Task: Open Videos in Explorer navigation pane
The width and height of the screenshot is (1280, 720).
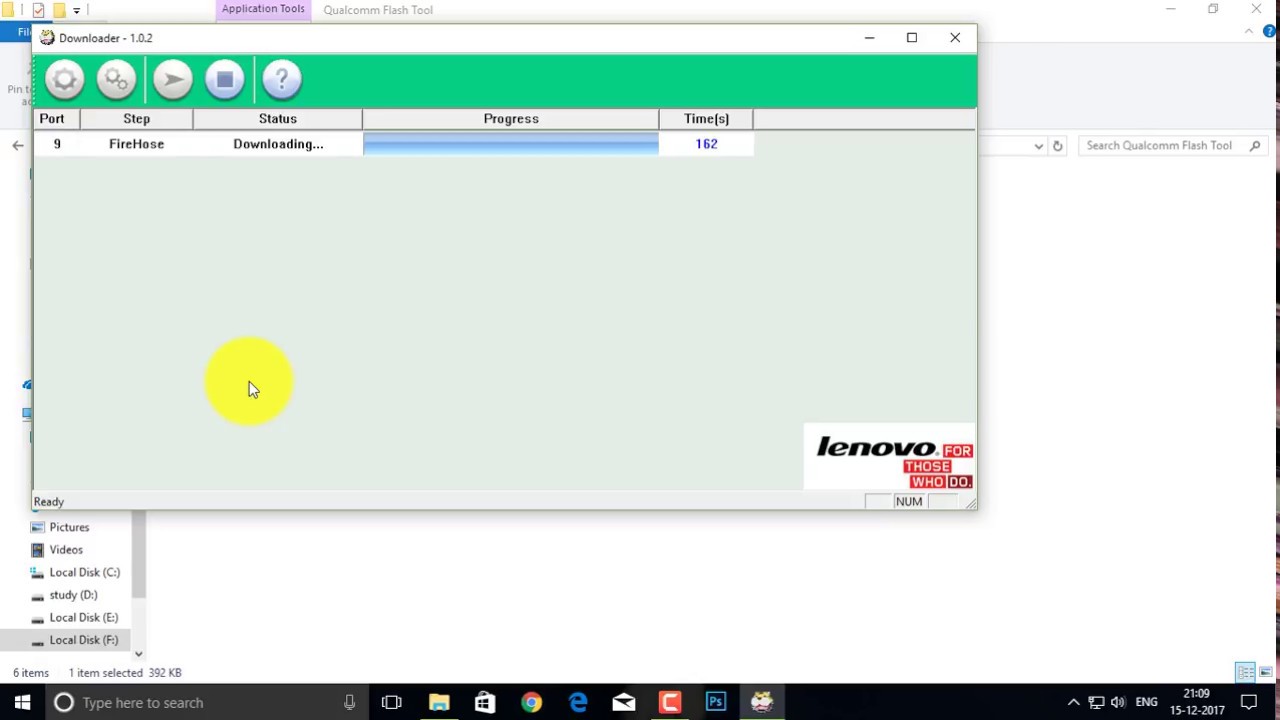Action: pyautogui.click(x=66, y=550)
